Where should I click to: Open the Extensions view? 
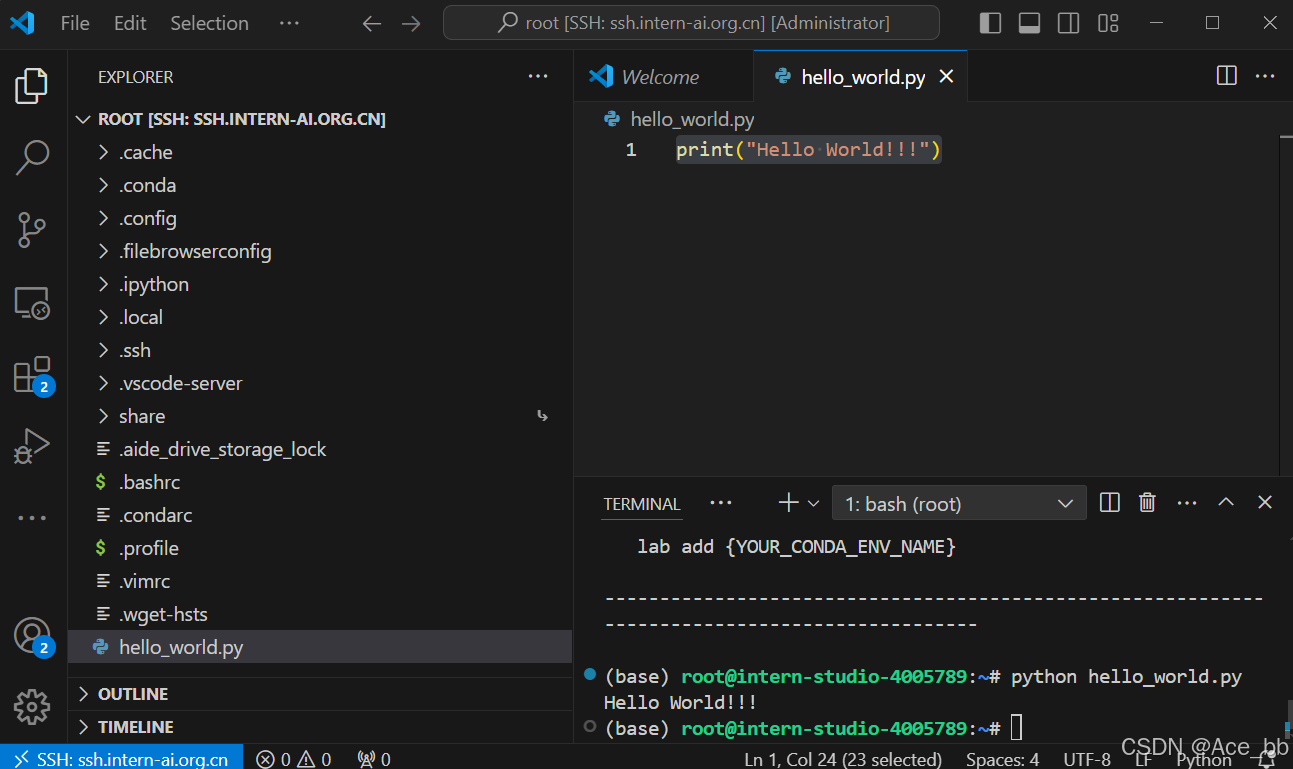coord(32,375)
